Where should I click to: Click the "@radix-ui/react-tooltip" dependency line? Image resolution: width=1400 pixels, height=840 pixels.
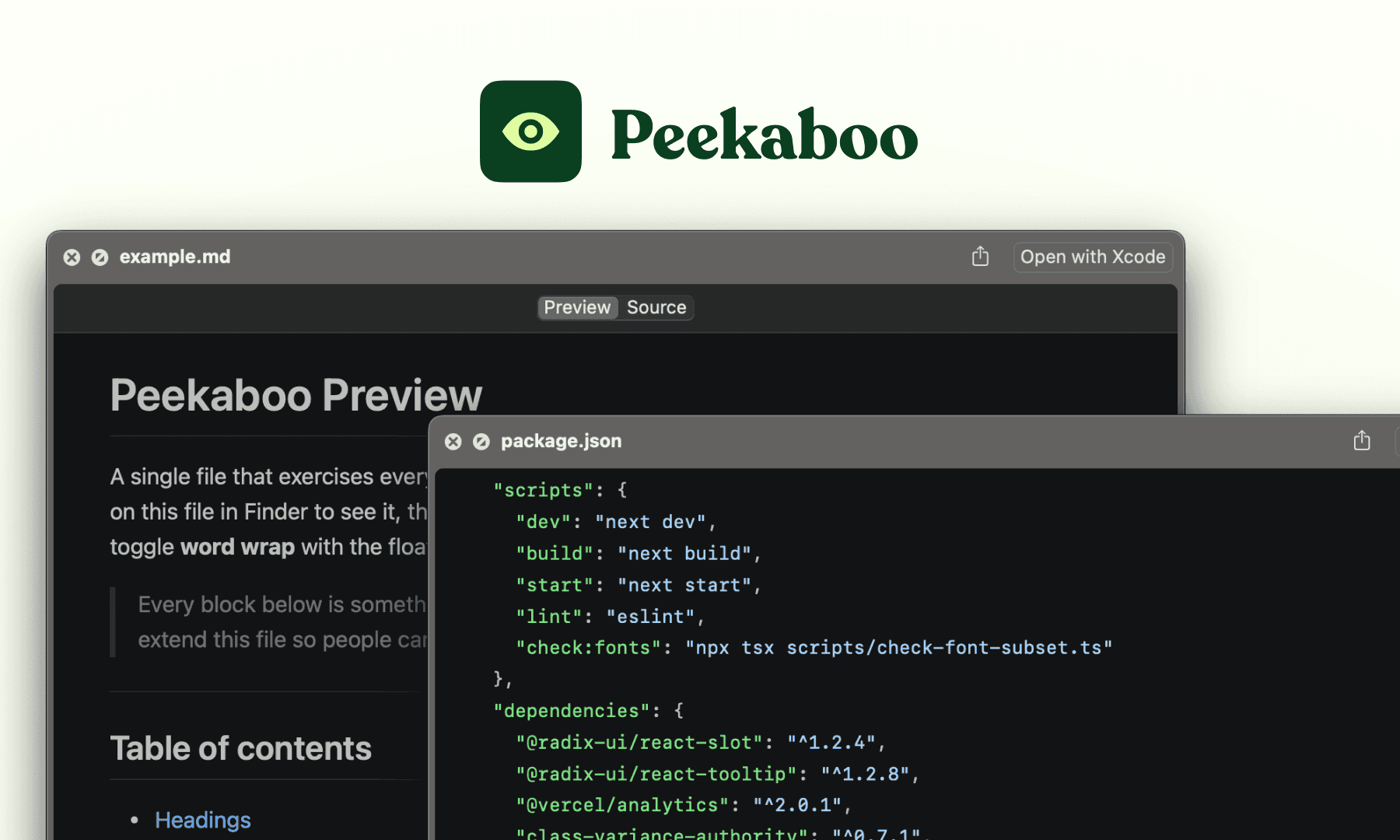coord(717,774)
